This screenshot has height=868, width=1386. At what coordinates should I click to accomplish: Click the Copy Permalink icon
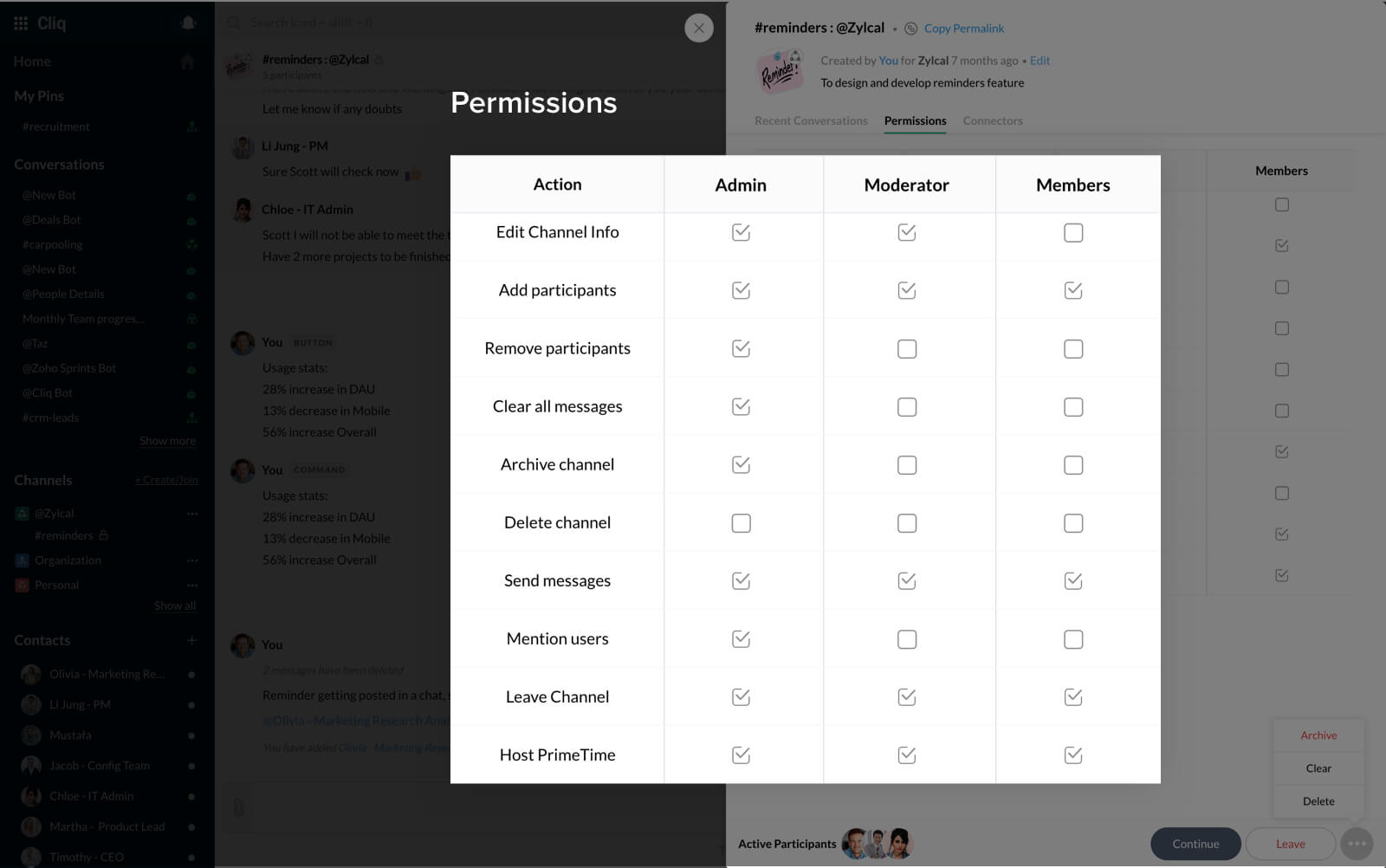(x=911, y=29)
